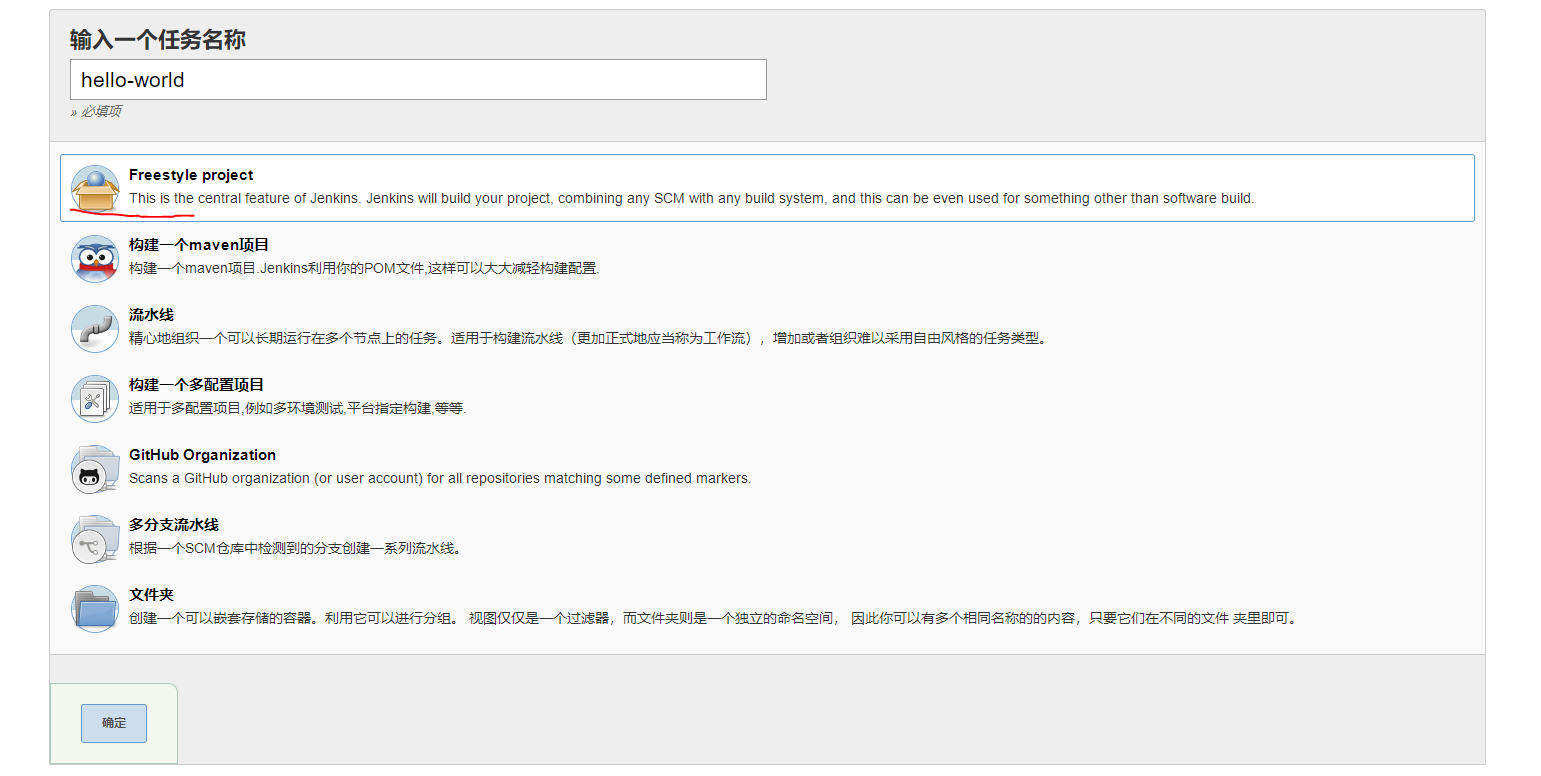This screenshot has height=776, width=1541.
Task: Click the 可以嵌套存储的容器 description text
Action: (714, 618)
